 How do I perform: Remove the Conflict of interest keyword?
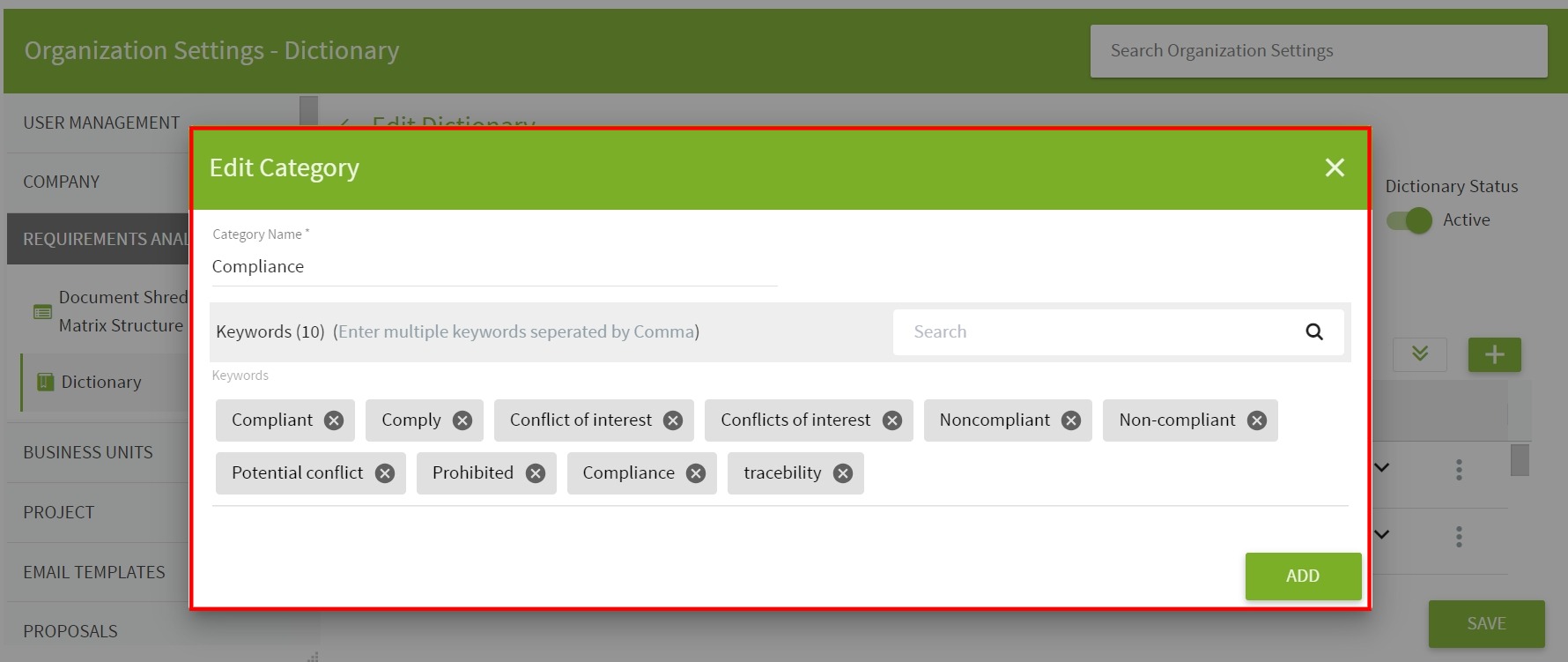pos(673,420)
